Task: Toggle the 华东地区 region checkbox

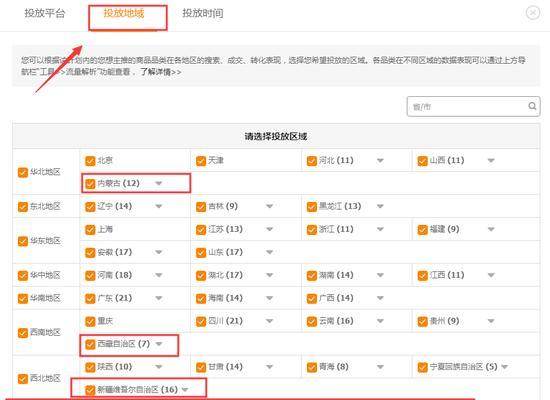Action: pos(23,241)
